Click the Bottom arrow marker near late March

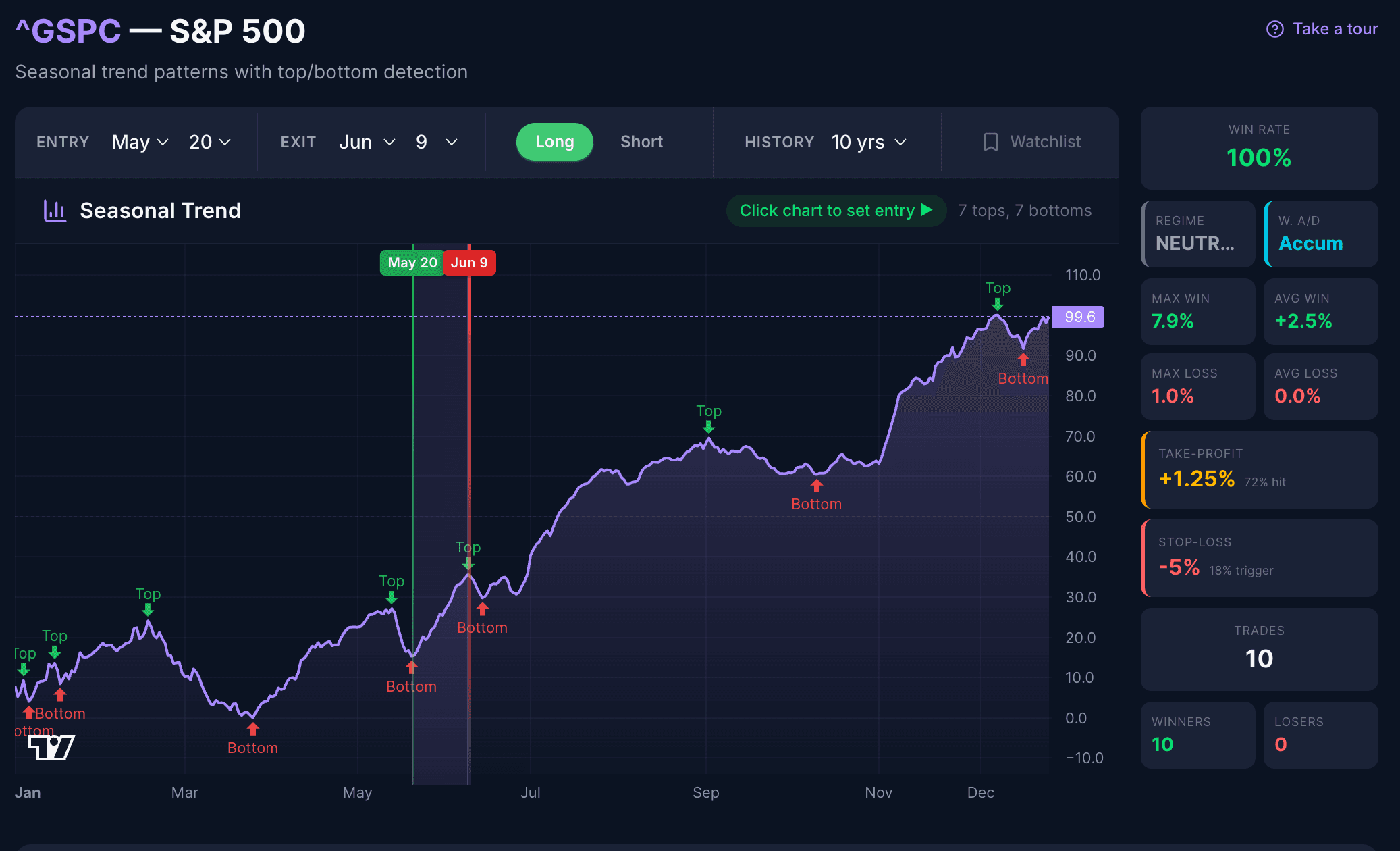tap(252, 729)
